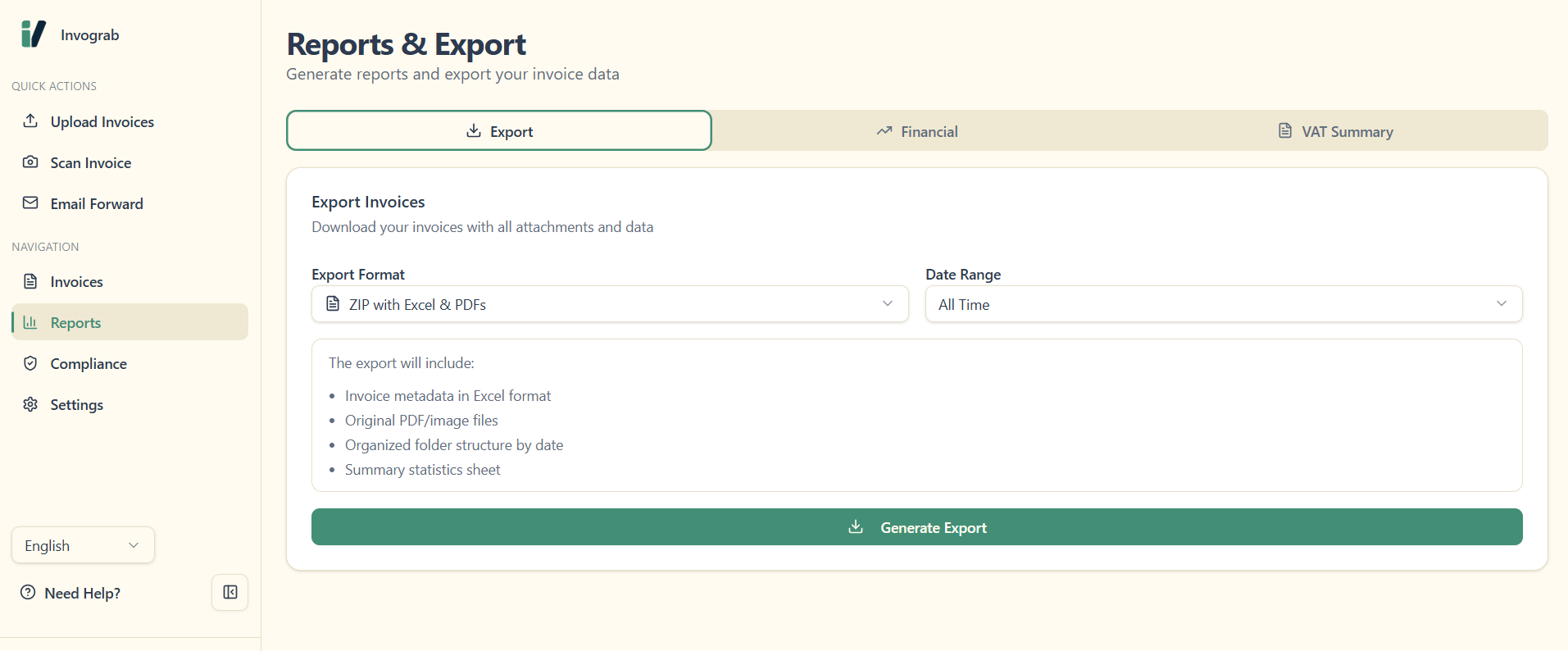This screenshot has width=1568, height=651.
Task: Open the Date Range dropdown
Action: click(x=1223, y=304)
